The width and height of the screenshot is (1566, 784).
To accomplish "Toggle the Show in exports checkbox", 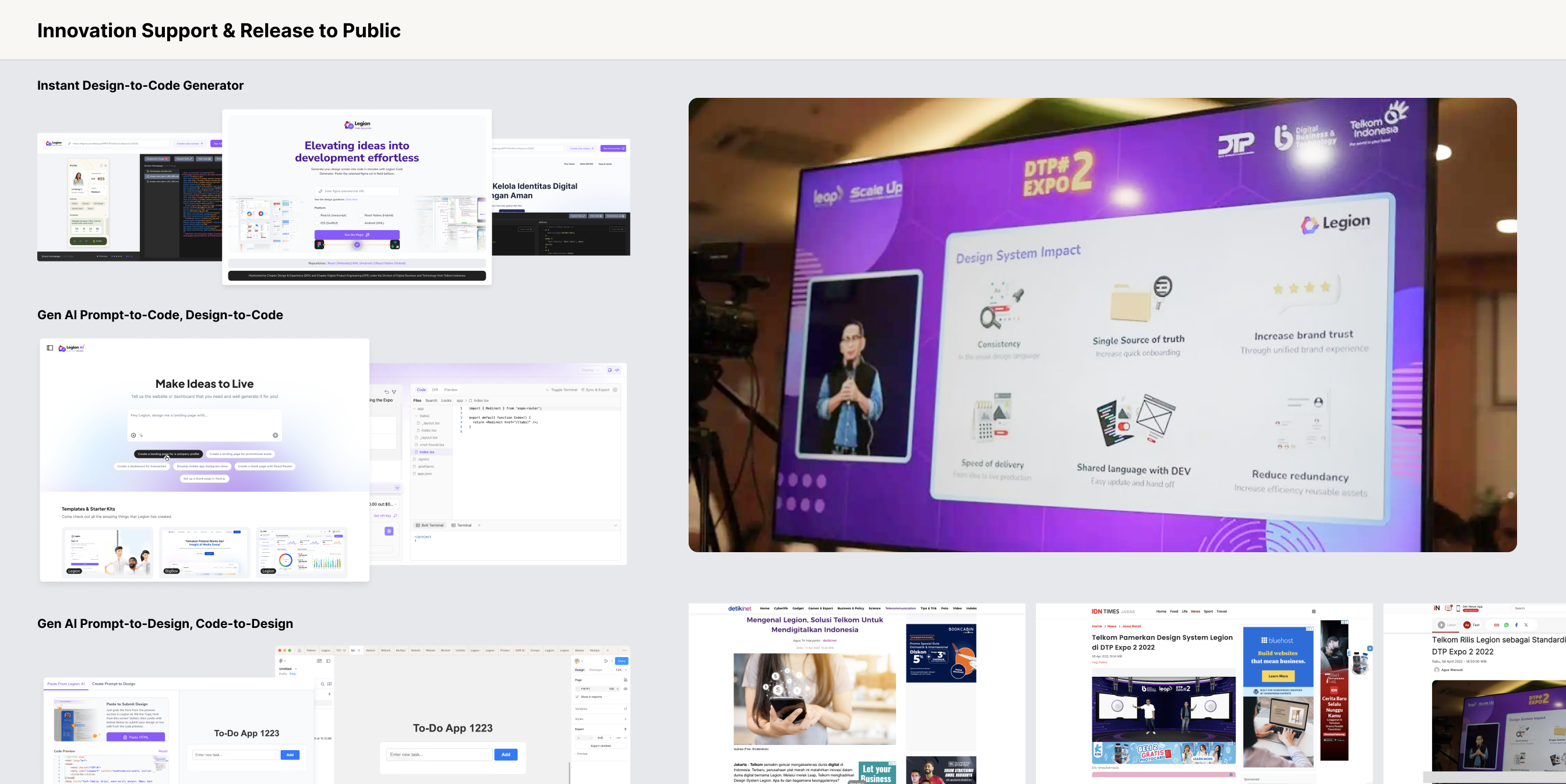I will point(577,697).
